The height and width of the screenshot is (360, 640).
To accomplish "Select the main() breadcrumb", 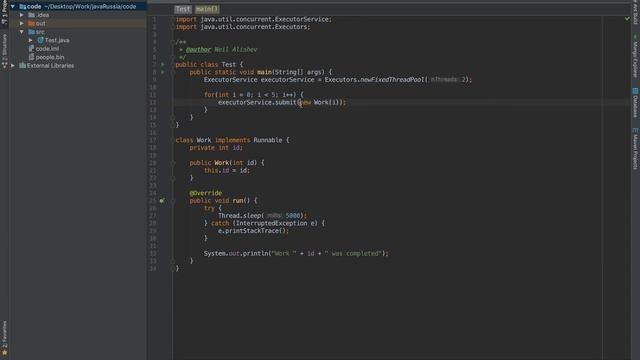I will 207,9.
